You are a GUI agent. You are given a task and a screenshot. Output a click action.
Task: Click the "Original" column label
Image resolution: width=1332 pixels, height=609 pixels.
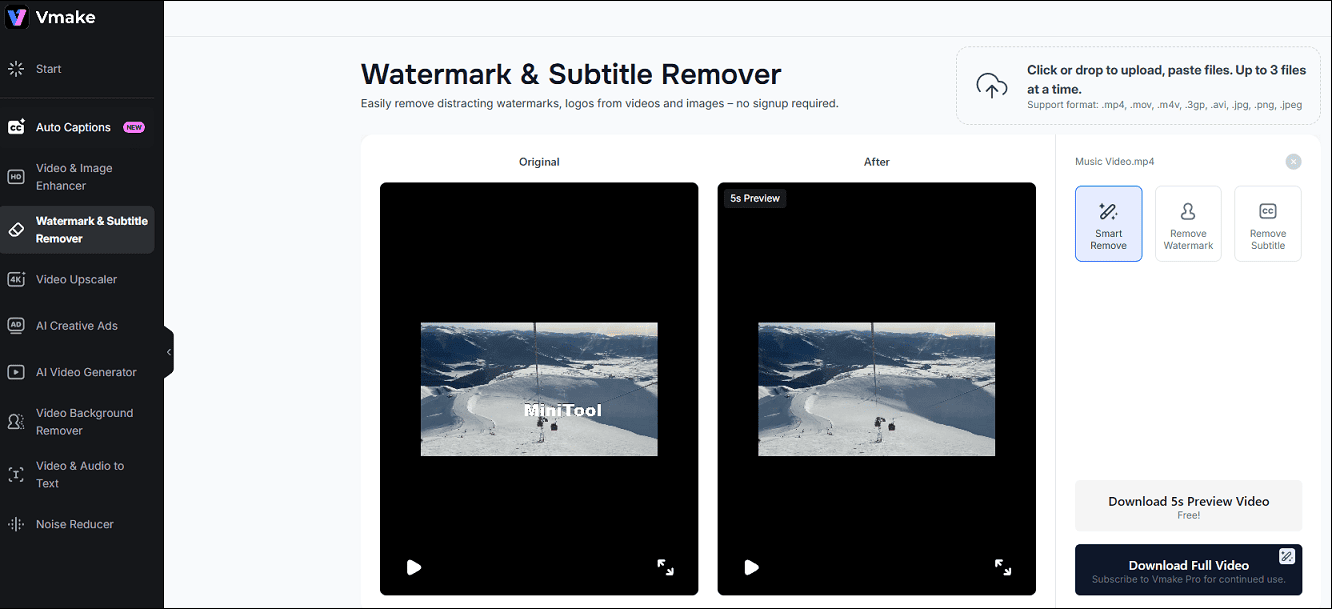tap(539, 162)
